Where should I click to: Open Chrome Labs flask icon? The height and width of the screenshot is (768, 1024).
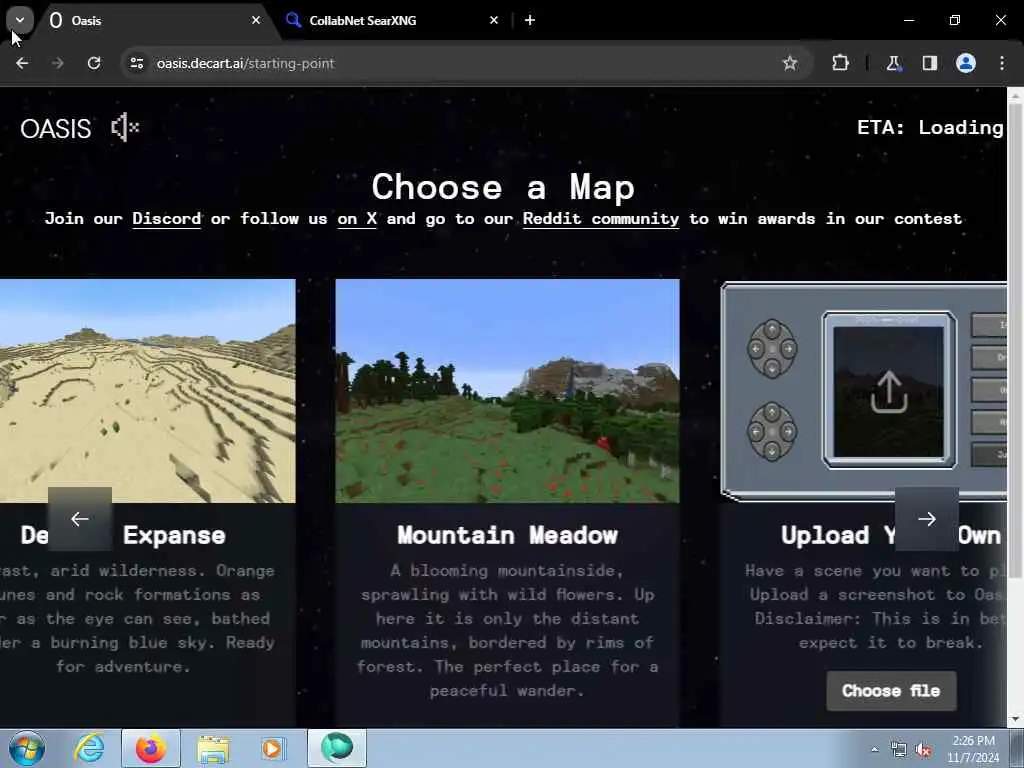tap(893, 63)
